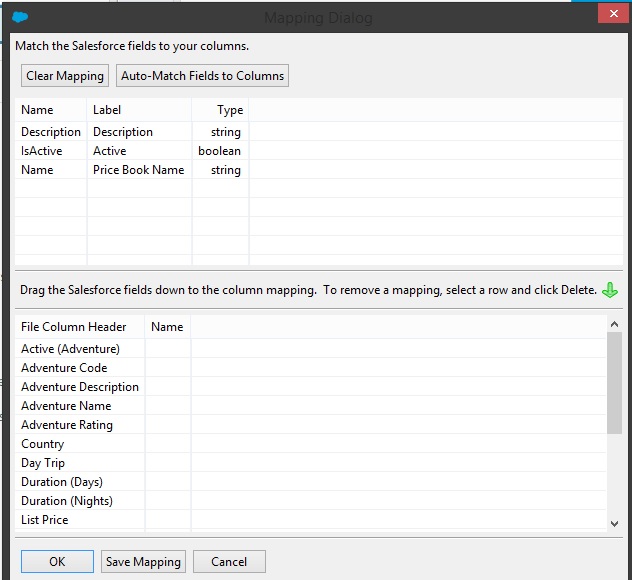This screenshot has height=580, width=632.
Task: Cancel the mapping dialog
Action: point(229,562)
